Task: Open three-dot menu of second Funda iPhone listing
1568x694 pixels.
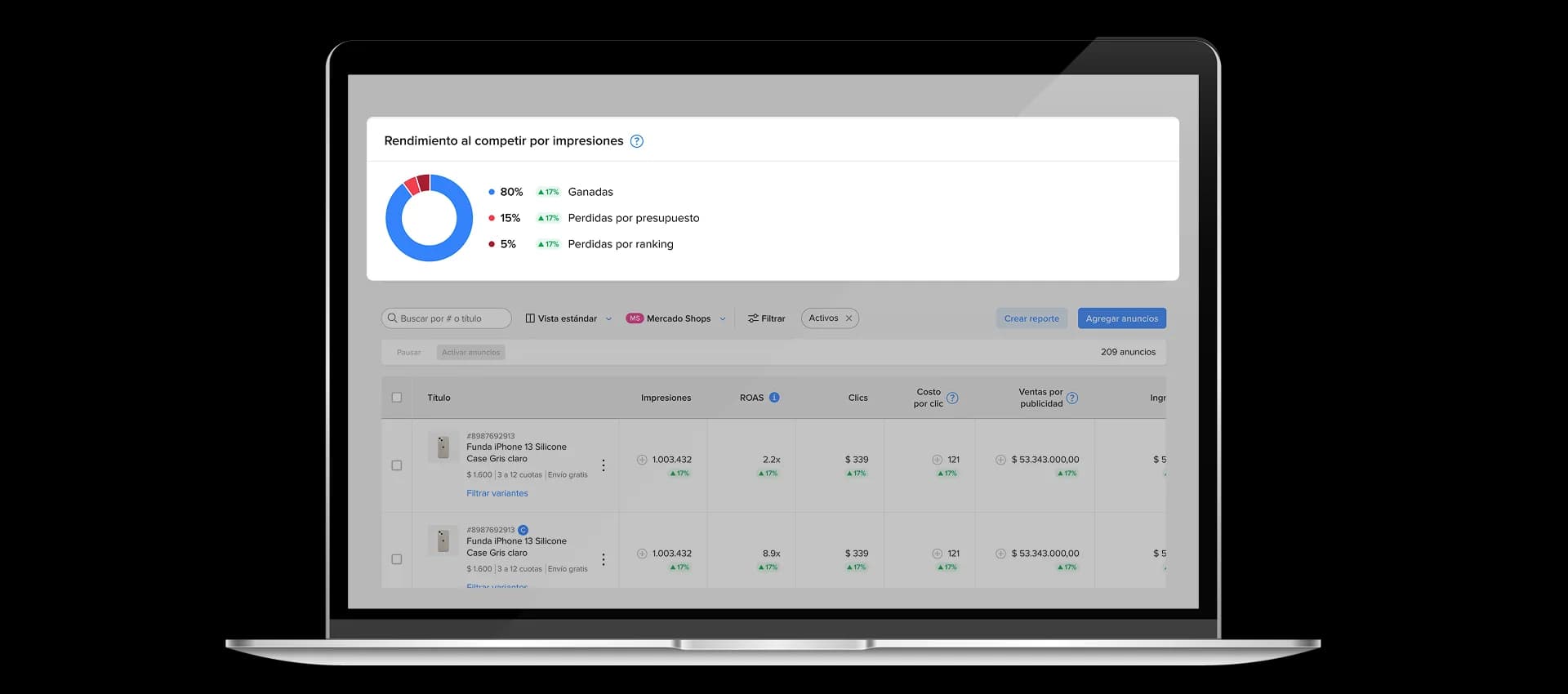Action: (604, 559)
